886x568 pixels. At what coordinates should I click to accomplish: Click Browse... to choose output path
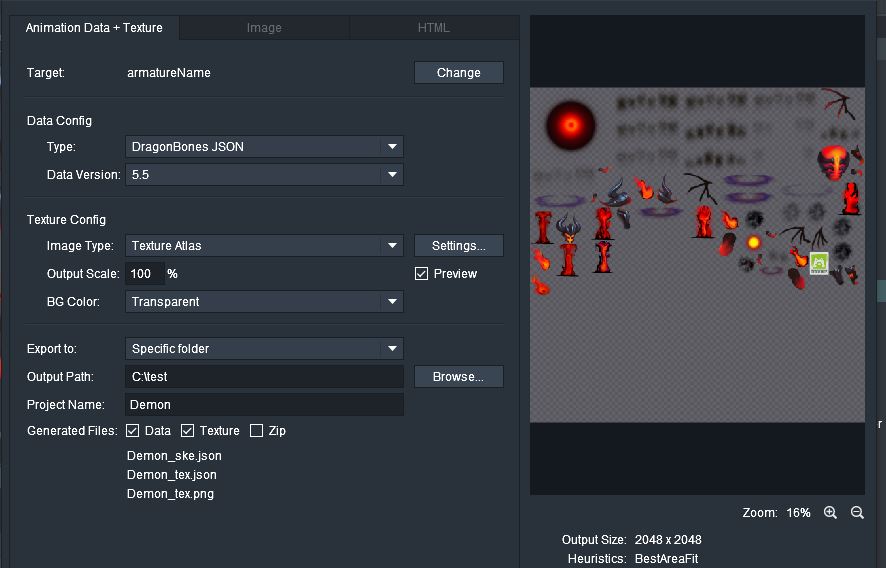pyautogui.click(x=458, y=377)
